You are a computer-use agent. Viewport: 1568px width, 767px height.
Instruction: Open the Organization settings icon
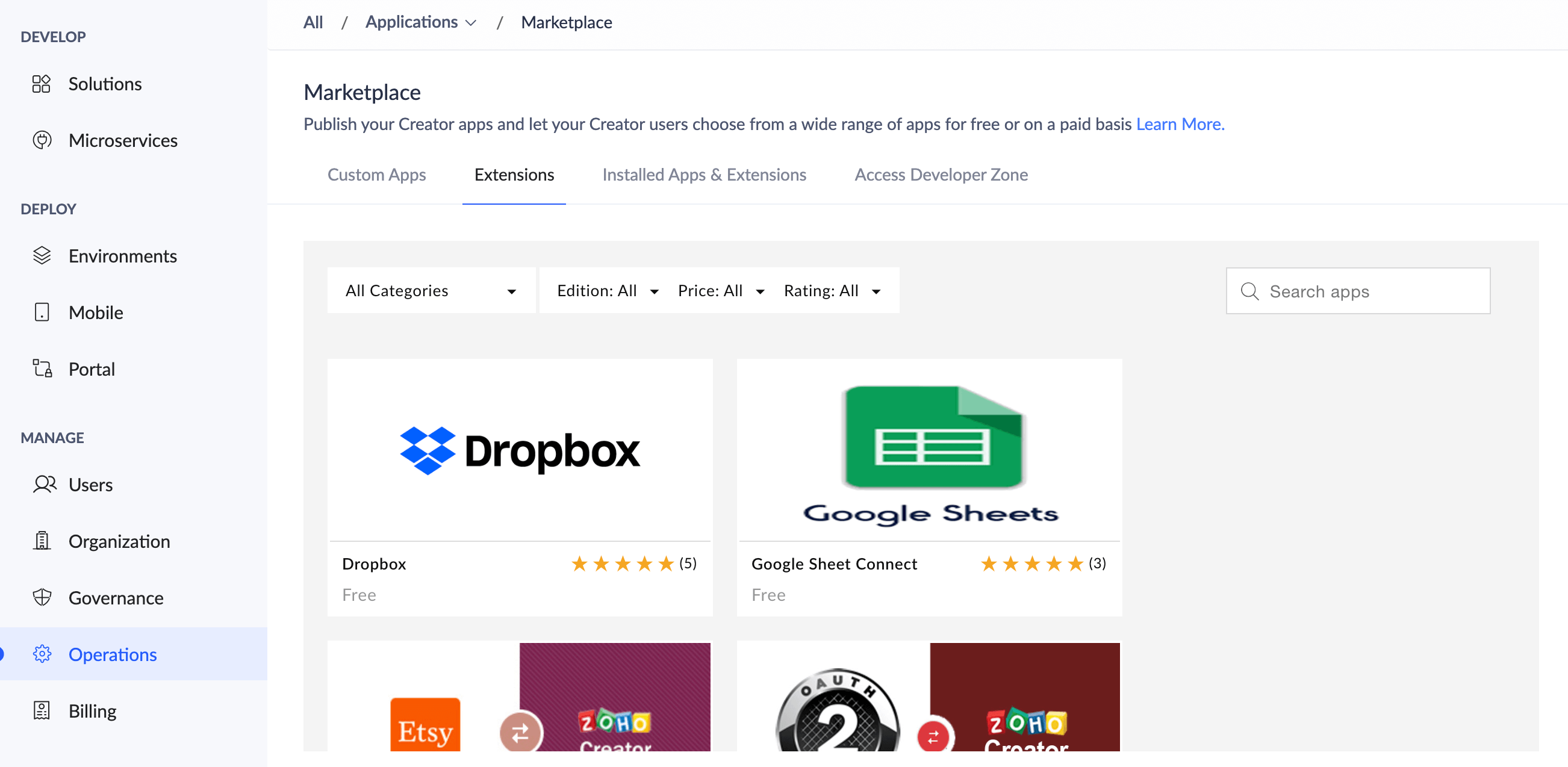pos(42,541)
